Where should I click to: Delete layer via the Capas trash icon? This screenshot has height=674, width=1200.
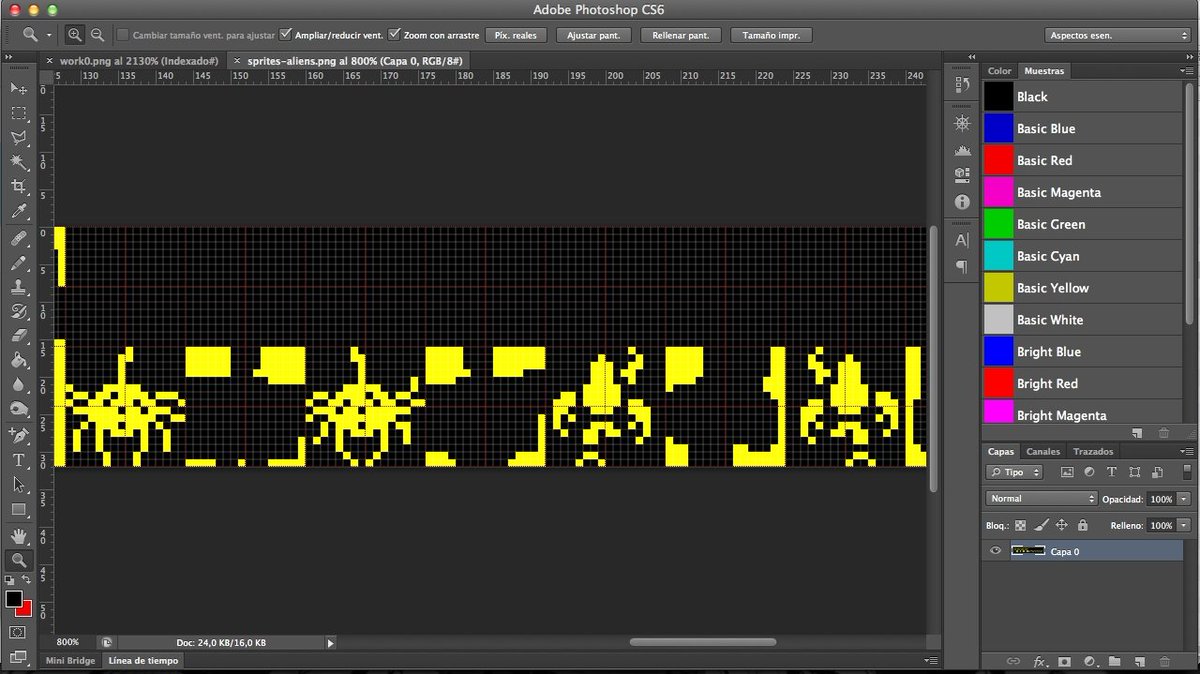coord(1164,662)
